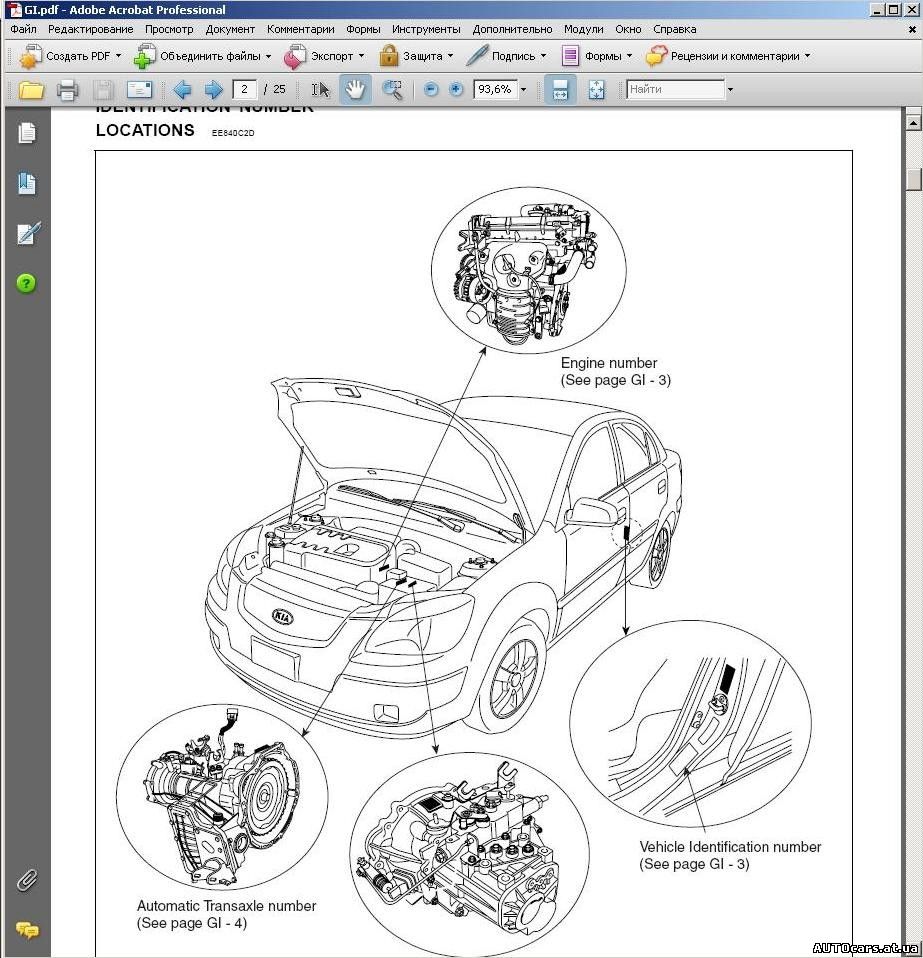923x958 pixels.
Task: Open the Дополнительно menu
Action: coord(512,29)
